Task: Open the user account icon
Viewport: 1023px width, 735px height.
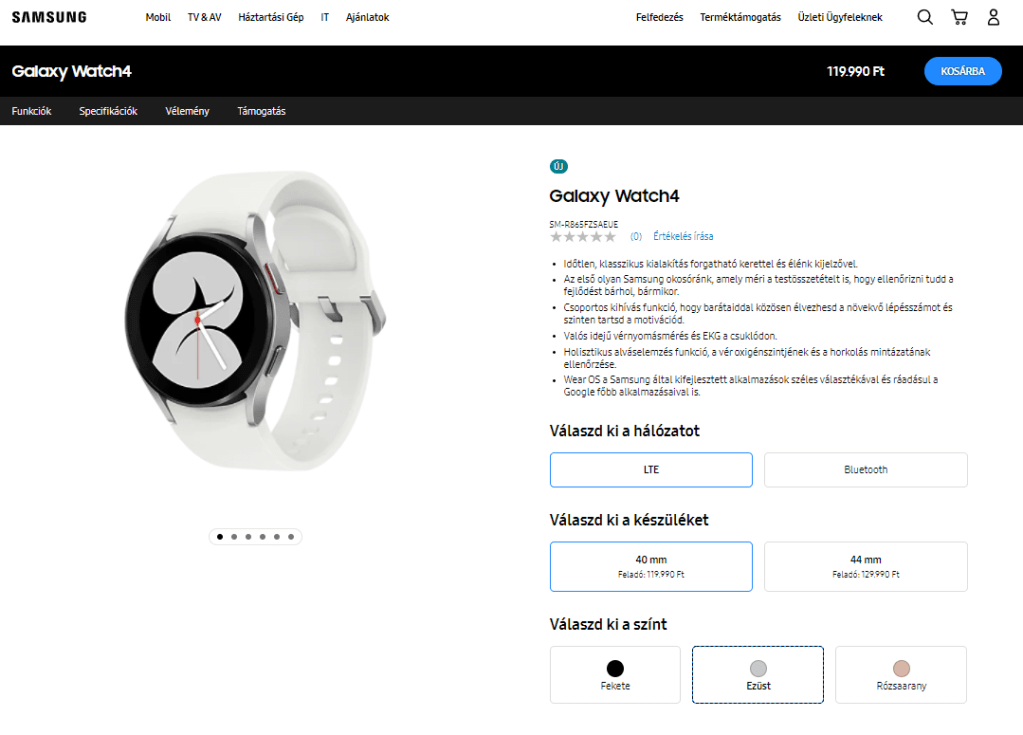Action: (x=993, y=17)
